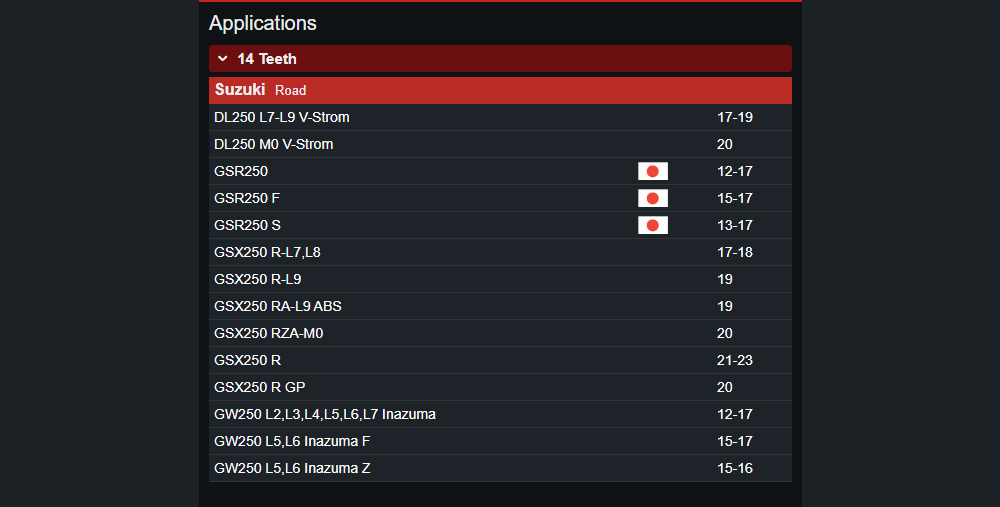This screenshot has height=507, width=1000.
Task: Open GW250 L2,L3,L4,L5,L6,L7 Inazuma entry
Action: click(325, 414)
